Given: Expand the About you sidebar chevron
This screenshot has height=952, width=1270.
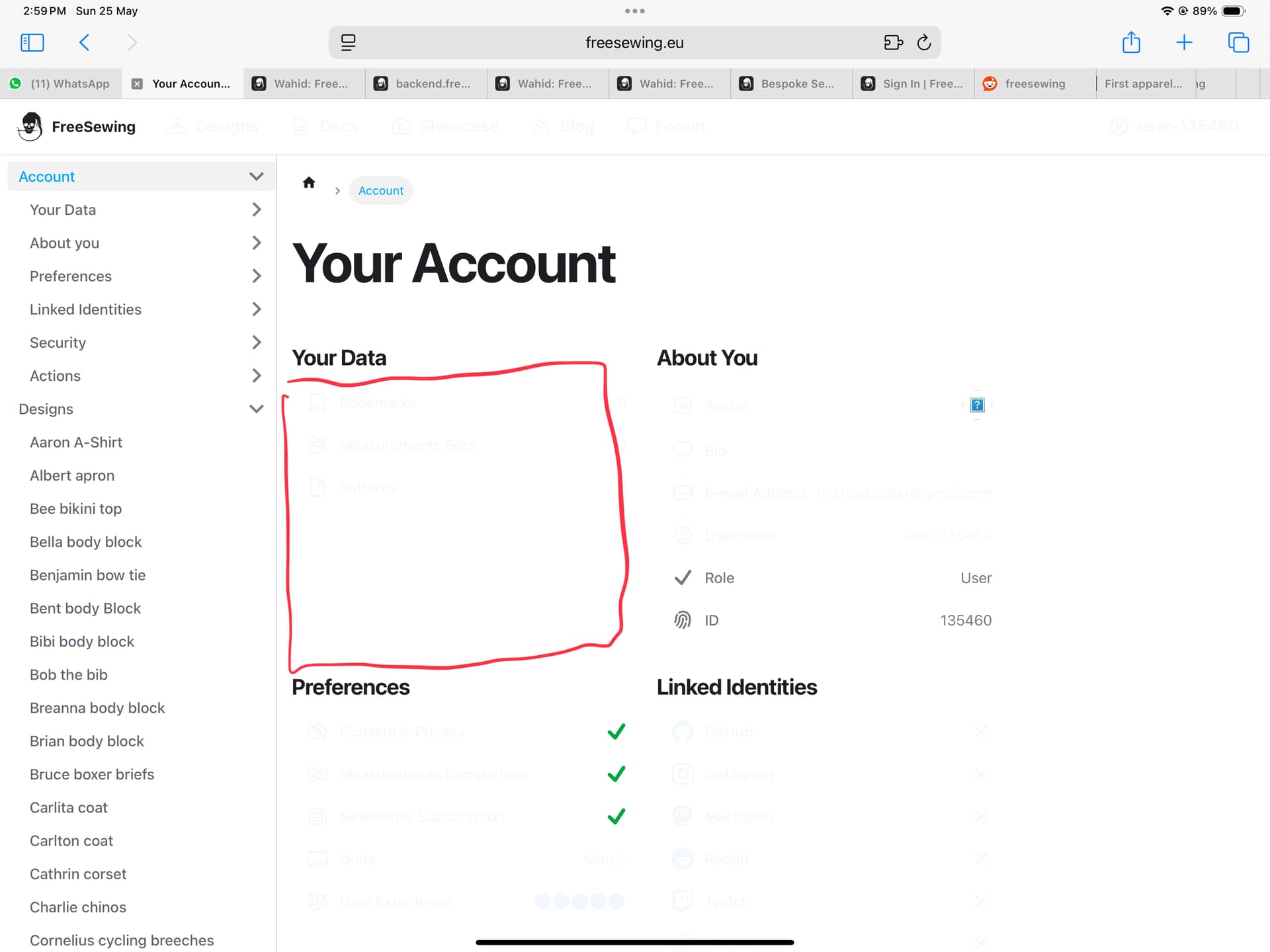Looking at the screenshot, I should click(x=257, y=243).
